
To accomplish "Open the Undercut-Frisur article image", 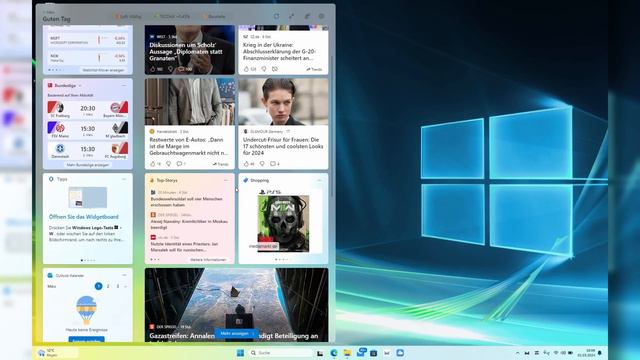I will coord(283,102).
